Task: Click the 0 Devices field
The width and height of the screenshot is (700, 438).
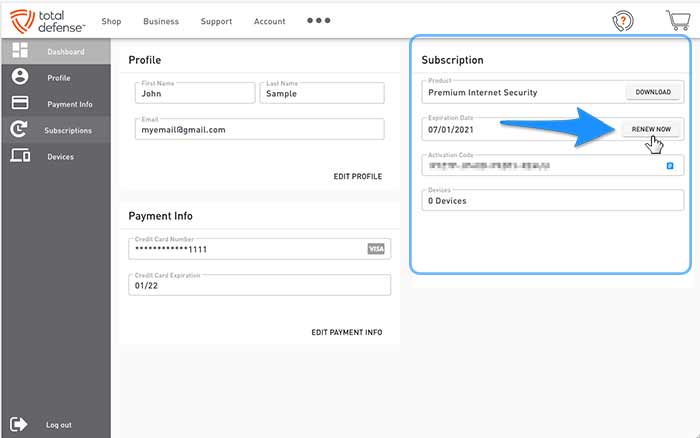Action: [553, 200]
